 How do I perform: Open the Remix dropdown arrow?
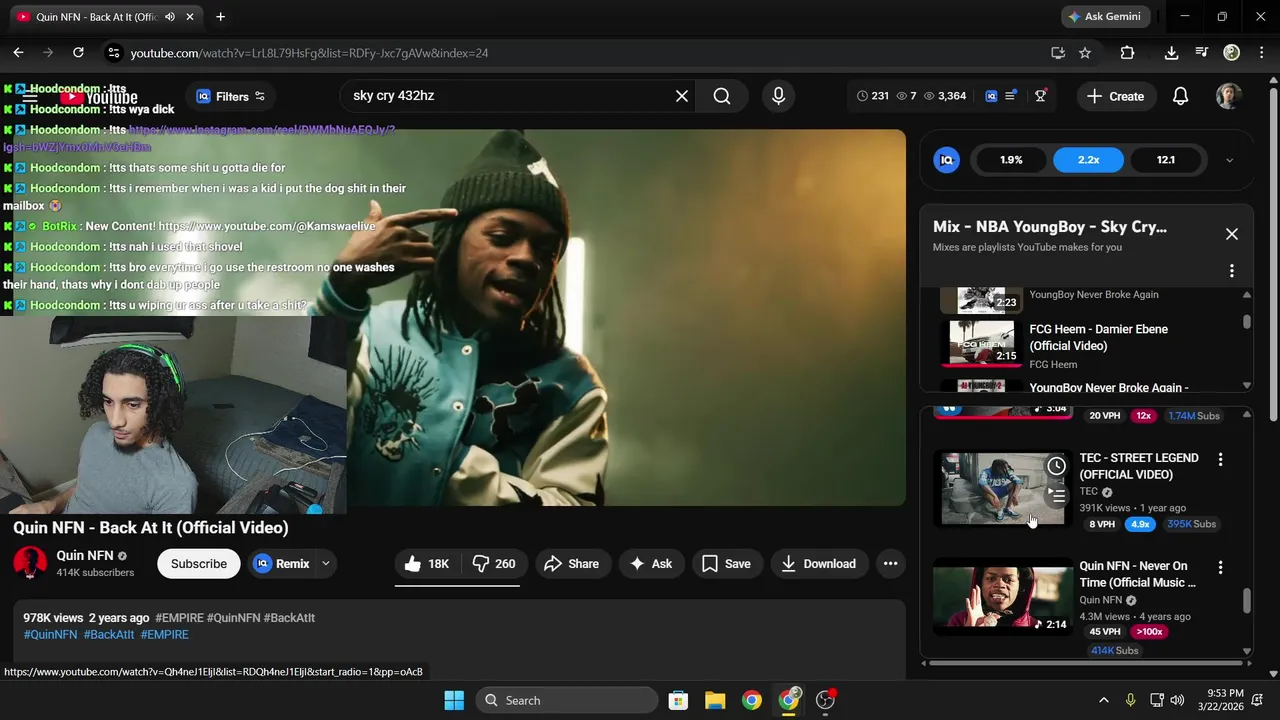tap(325, 564)
